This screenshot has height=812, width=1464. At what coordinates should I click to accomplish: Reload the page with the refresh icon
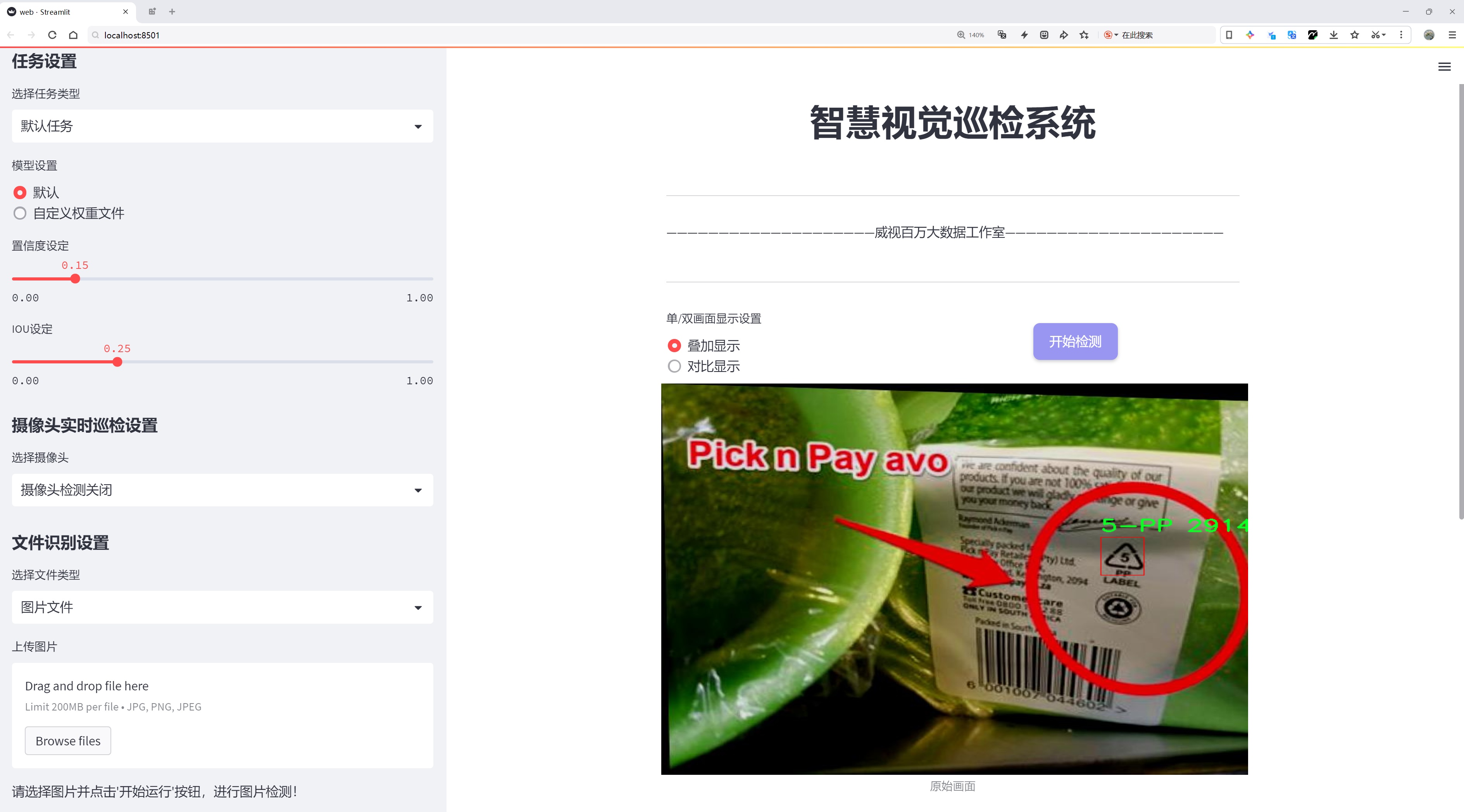point(52,34)
